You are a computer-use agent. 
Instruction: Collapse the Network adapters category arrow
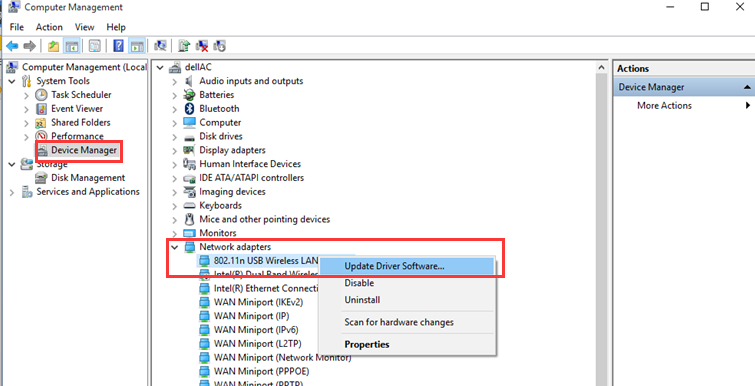pyautogui.click(x=174, y=247)
